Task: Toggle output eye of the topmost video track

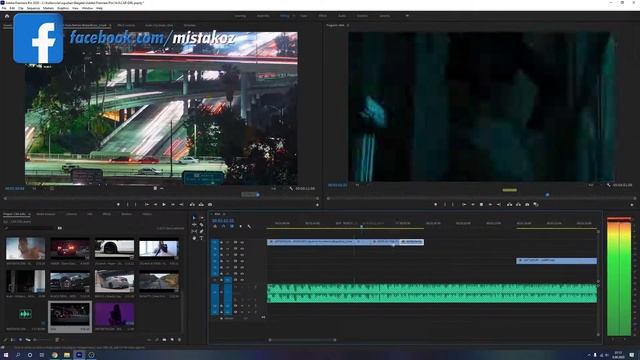Action: [x=242, y=242]
